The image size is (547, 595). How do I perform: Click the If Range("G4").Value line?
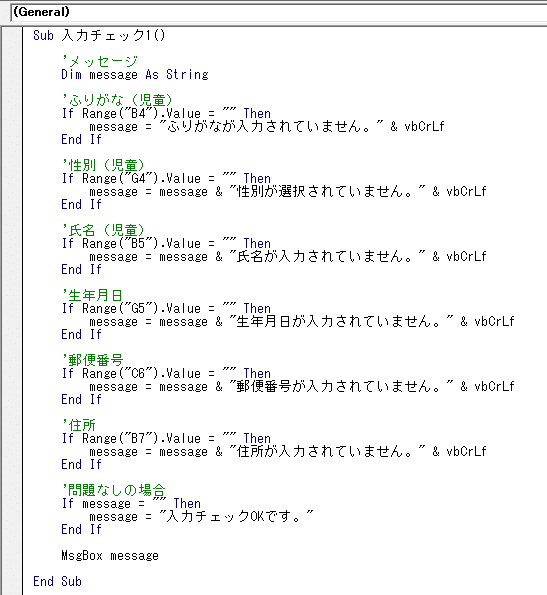coord(167,178)
